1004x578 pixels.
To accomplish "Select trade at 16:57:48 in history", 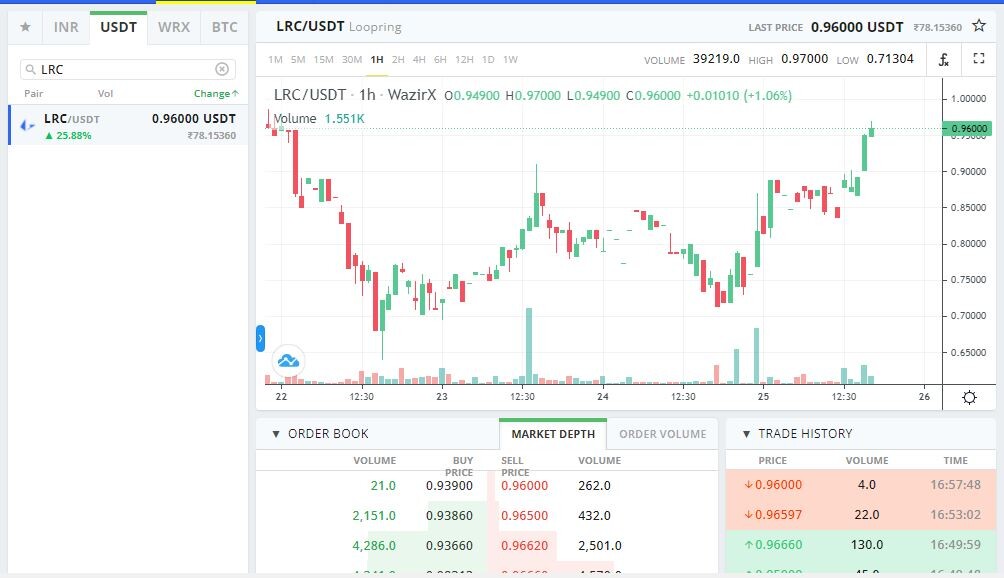I will [x=861, y=485].
